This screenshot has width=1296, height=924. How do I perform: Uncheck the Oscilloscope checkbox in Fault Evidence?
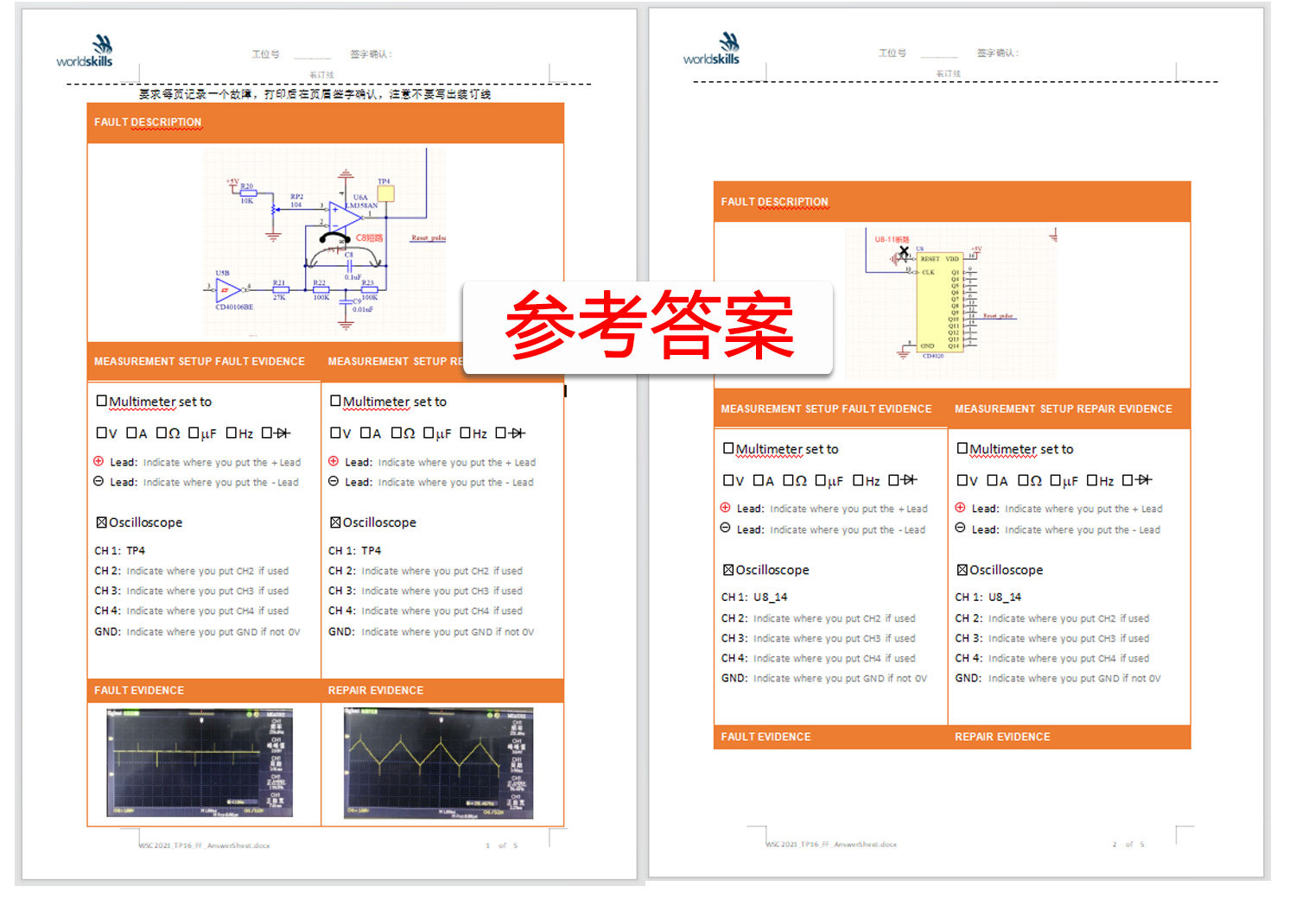tap(102, 522)
